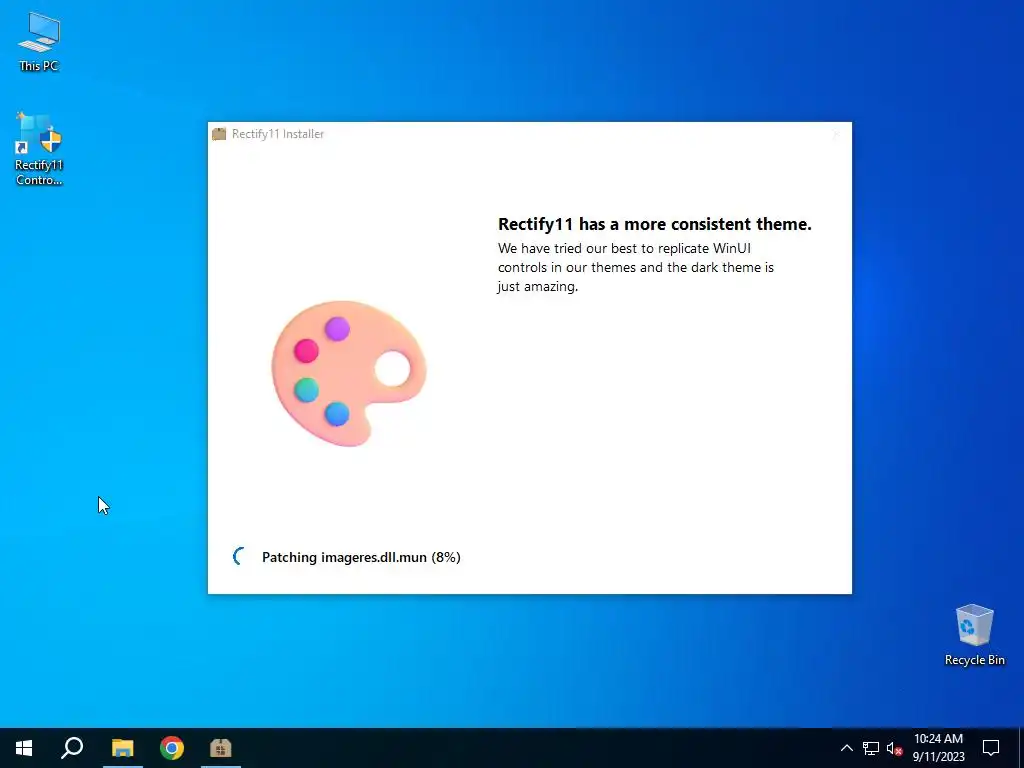This screenshot has width=1024, height=768.
Task: Open taskbar search magnifier
Action: pos(72,748)
